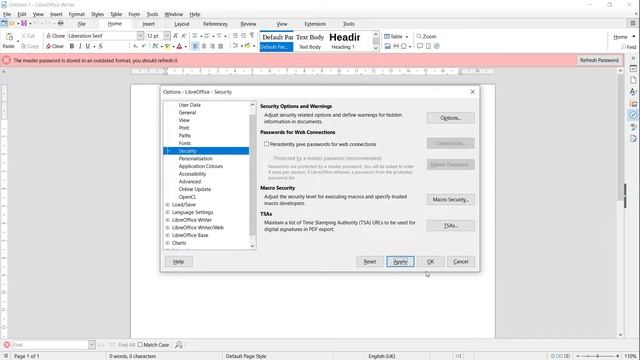Enable Persistently save passwords for web connections
Image resolution: width=640 pixels, height=360 pixels.
[x=267, y=144]
